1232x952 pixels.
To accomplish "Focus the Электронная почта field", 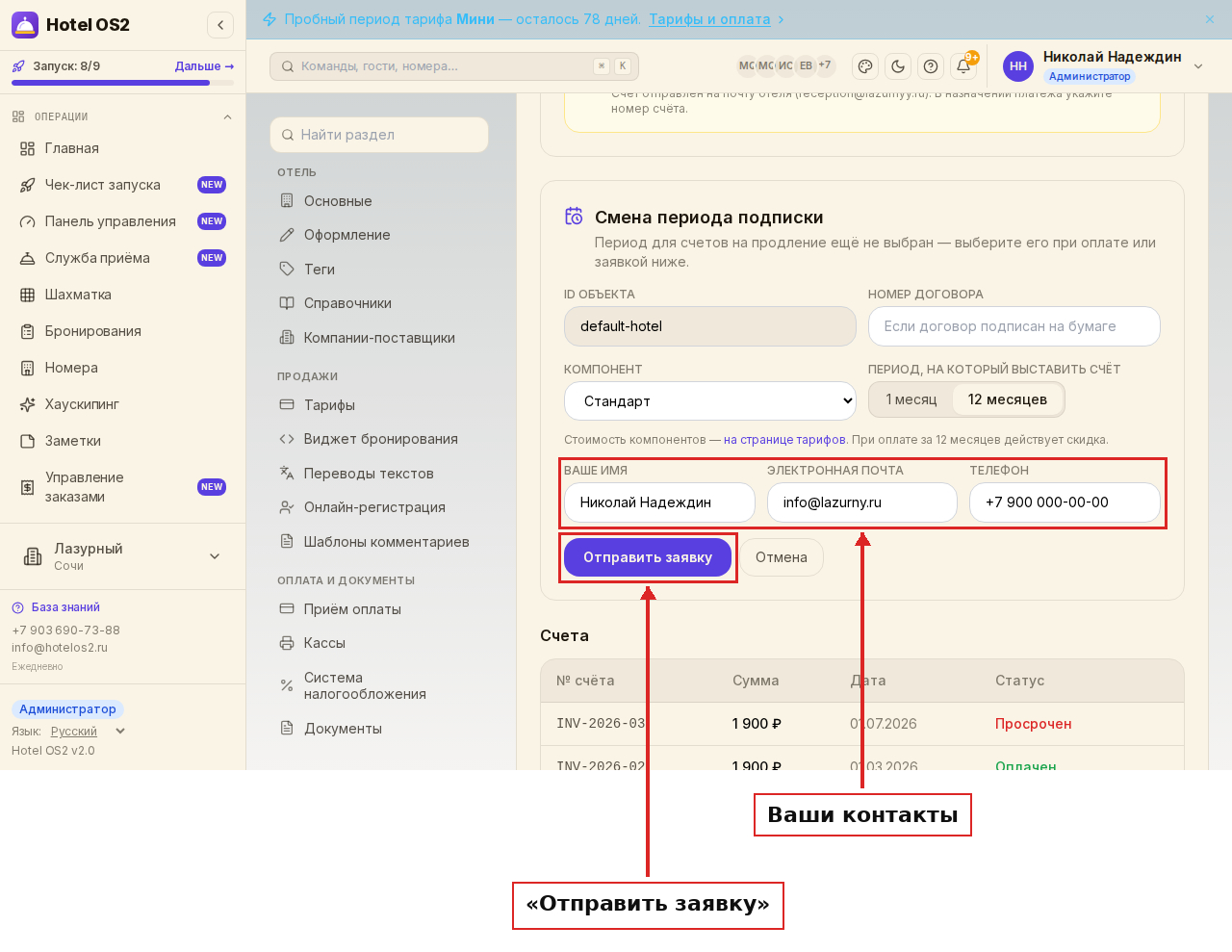I will pyautogui.click(x=861, y=502).
